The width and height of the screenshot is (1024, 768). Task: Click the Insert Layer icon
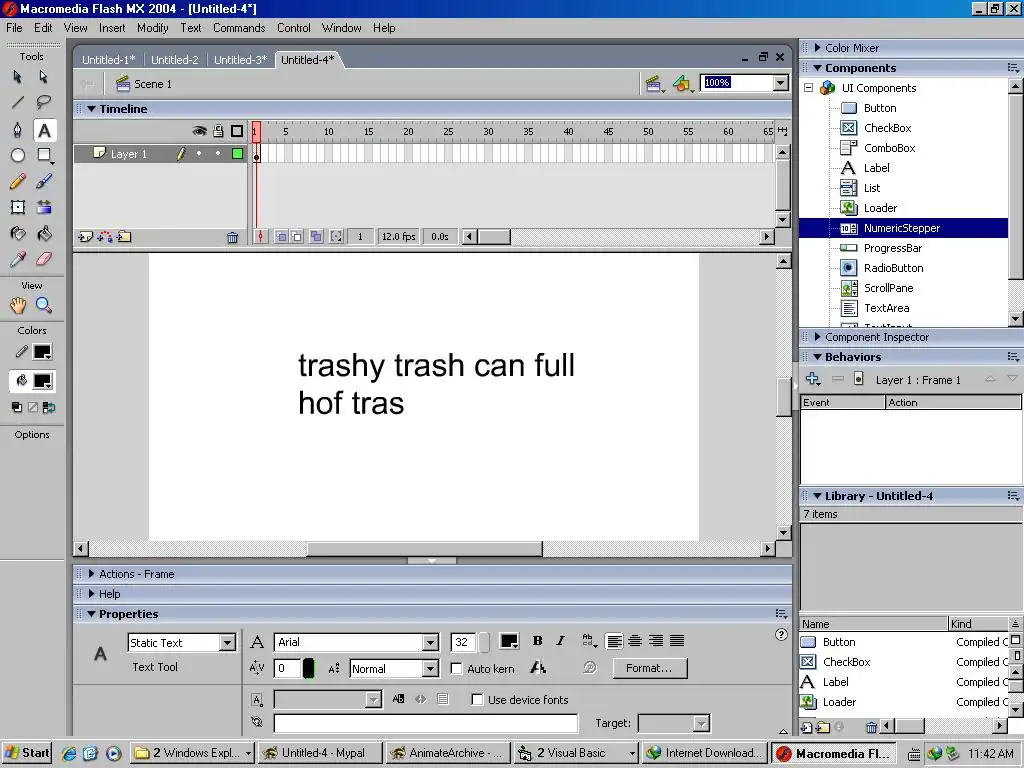tap(86, 237)
